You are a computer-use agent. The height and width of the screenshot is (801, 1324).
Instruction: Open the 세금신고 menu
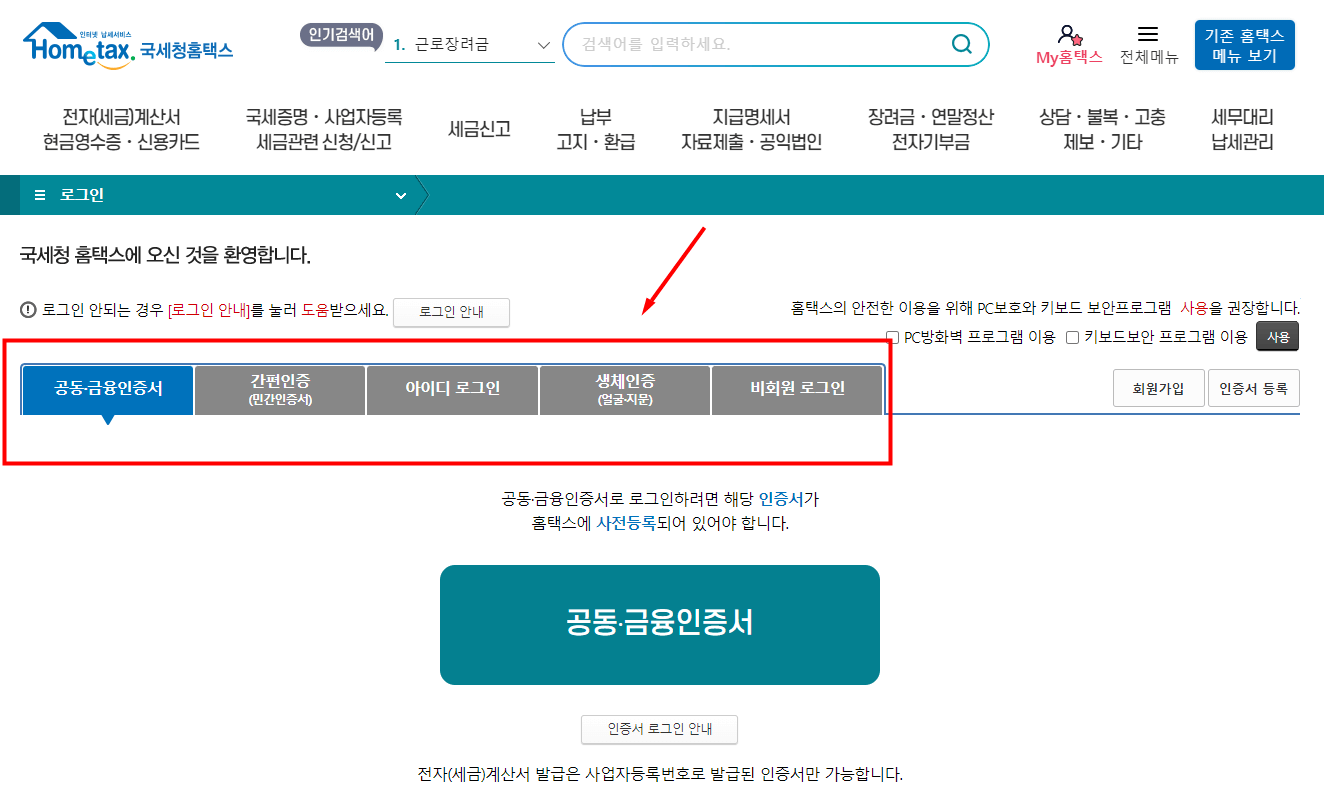478,128
